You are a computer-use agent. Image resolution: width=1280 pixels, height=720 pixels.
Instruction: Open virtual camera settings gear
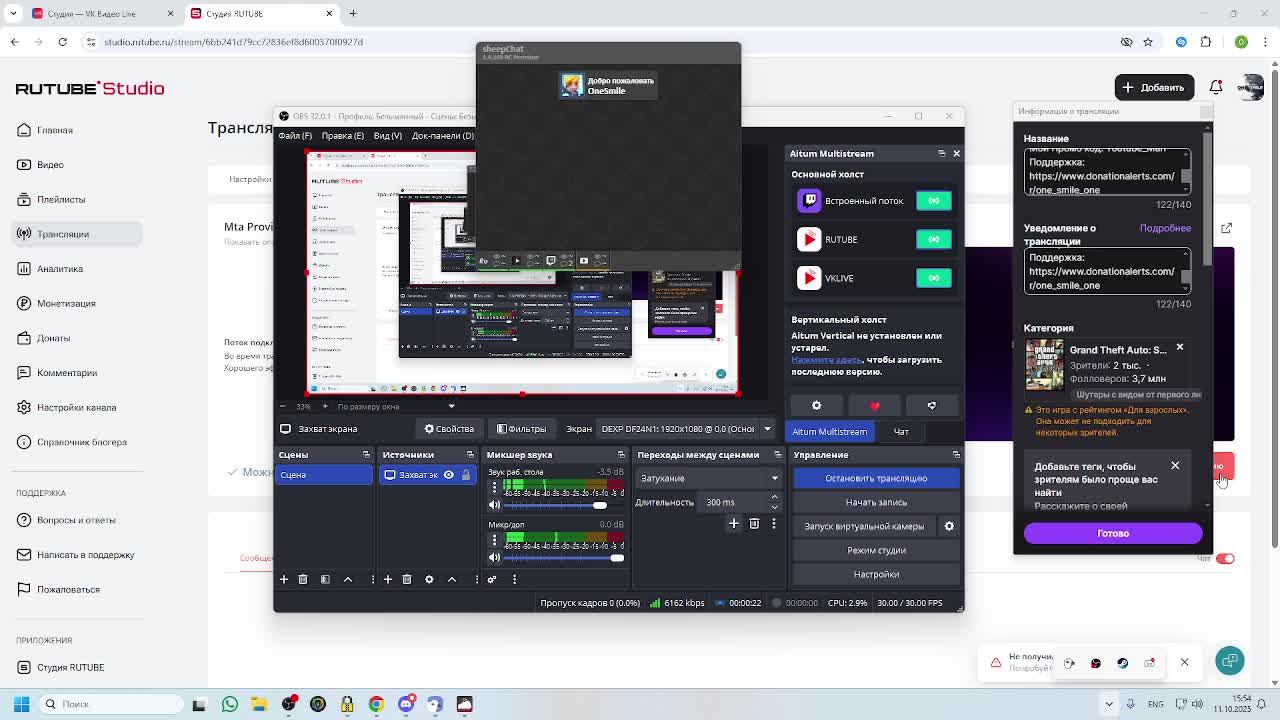click(949, 526)
